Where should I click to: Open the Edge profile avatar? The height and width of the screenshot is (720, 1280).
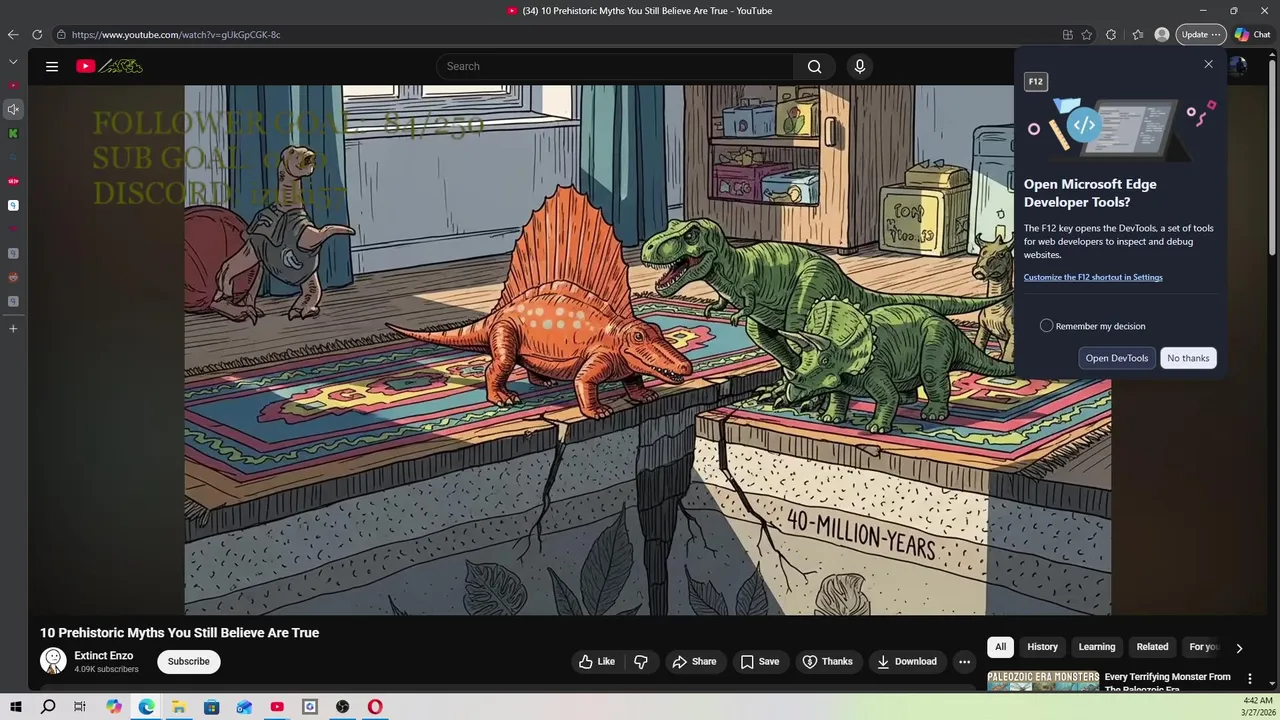[x=1162, y=35]
